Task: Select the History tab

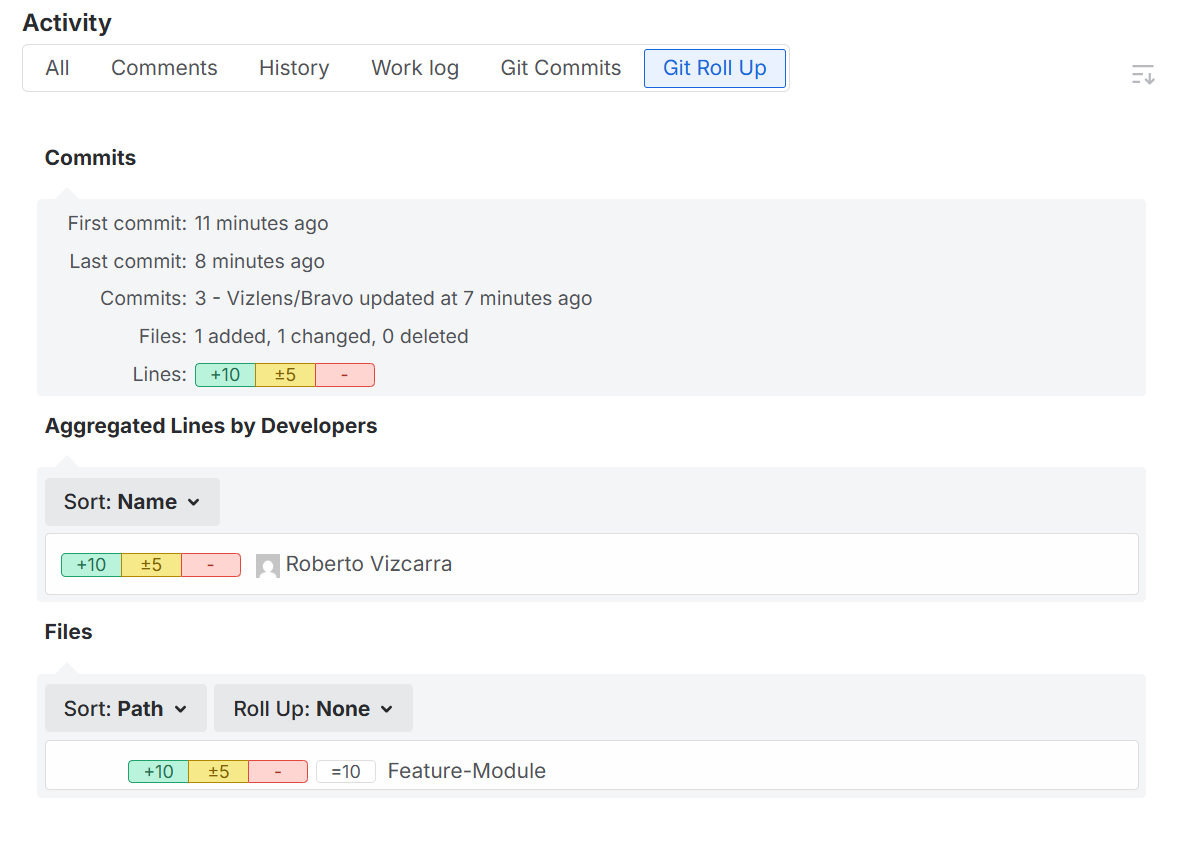Action: (294, 68)
